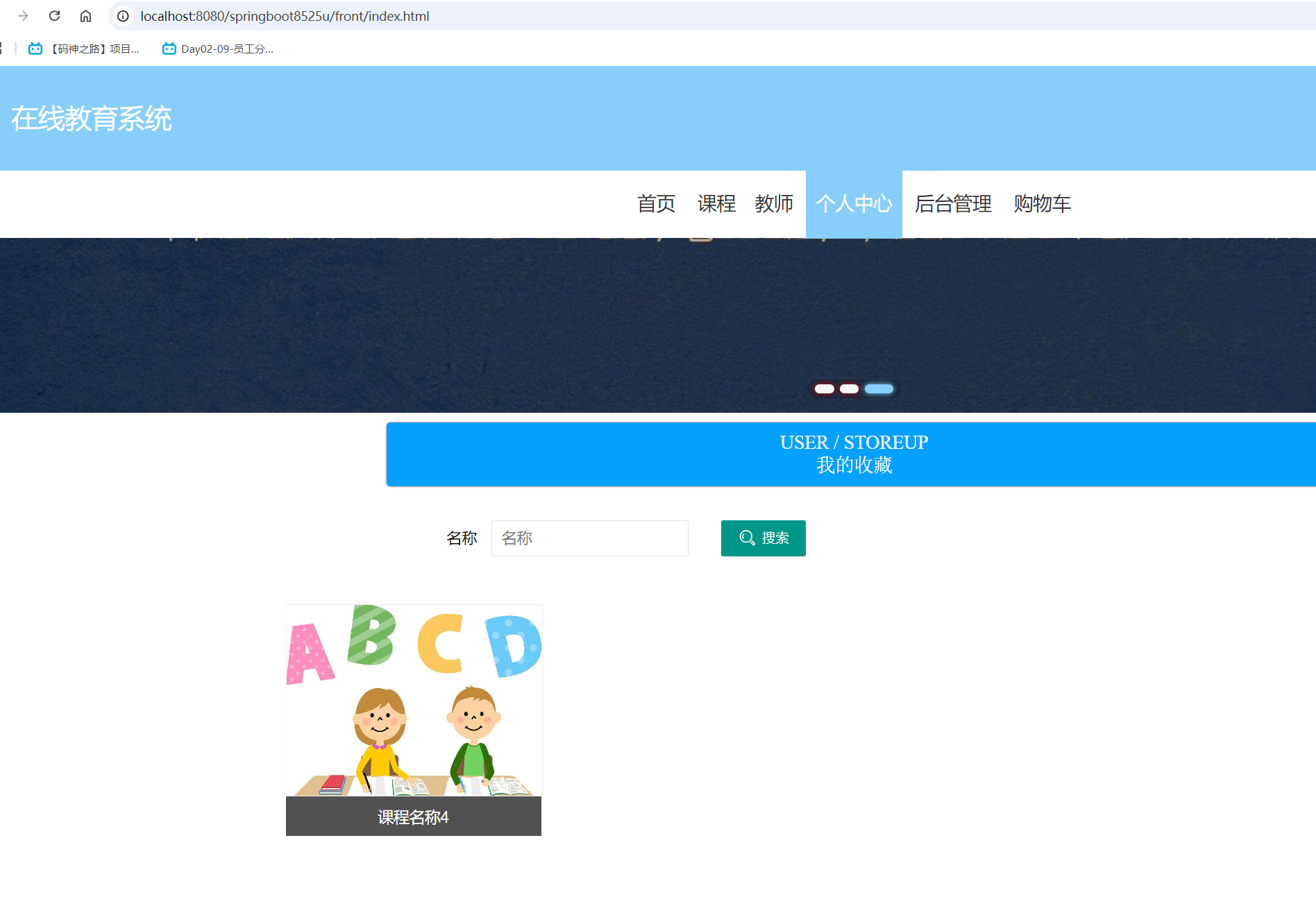The height and width of the screenshot is (897, 1316).
Task: Click the 在线教育系统 site title
Action: pos(92,118)
